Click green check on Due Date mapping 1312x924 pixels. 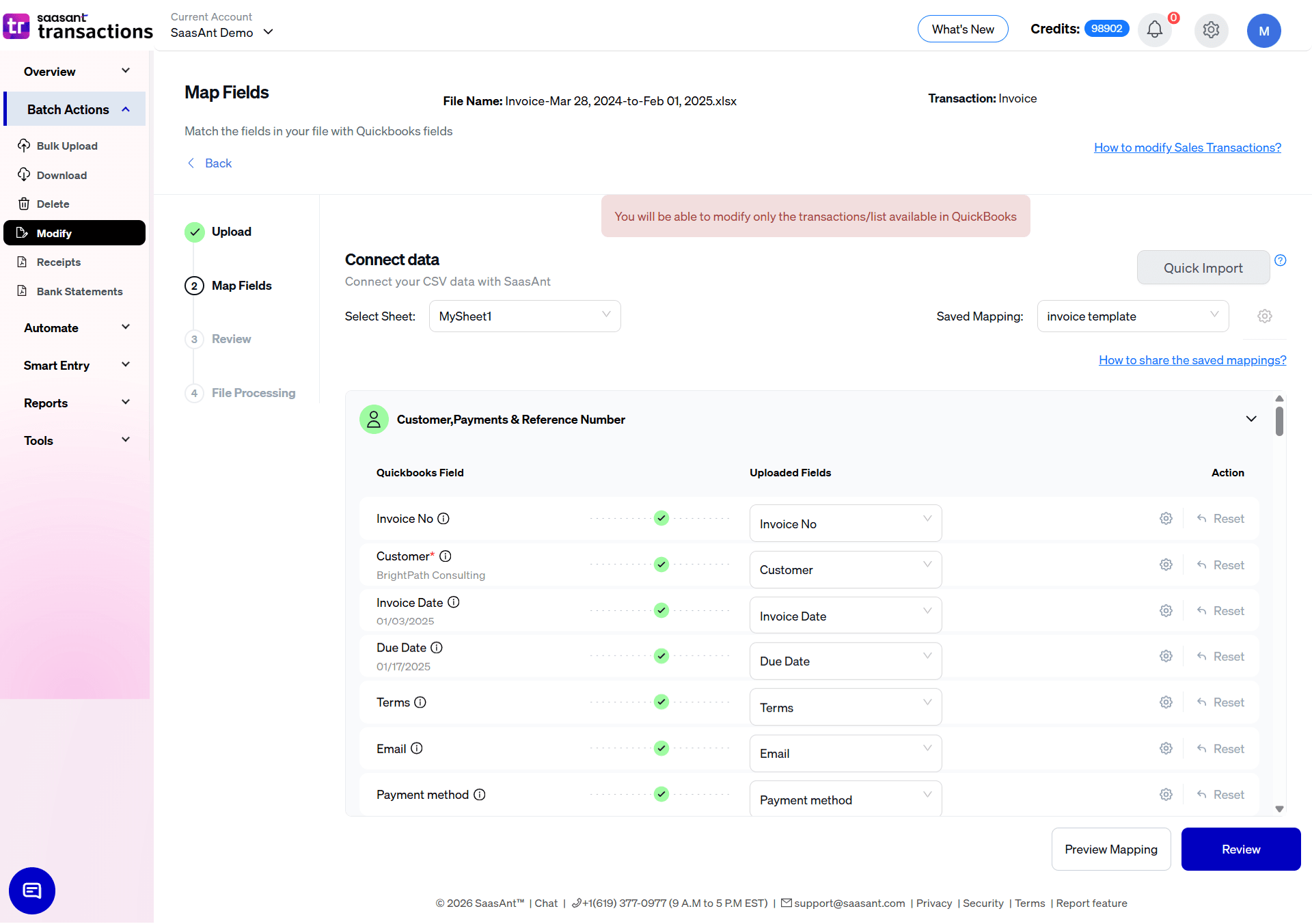661,656
